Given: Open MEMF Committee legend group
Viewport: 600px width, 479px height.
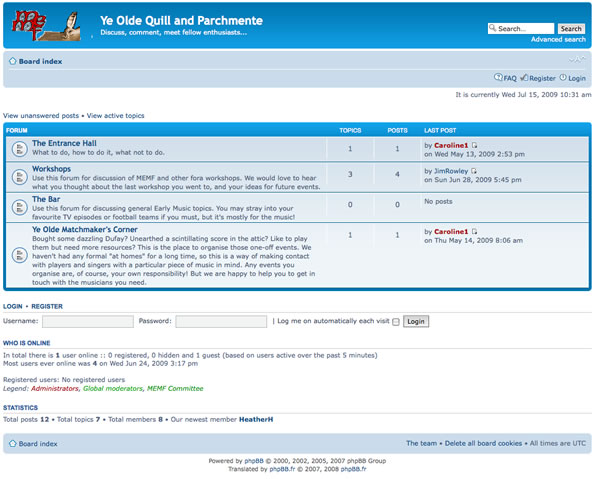Looking at the screenshot, I should coord(175,388).
